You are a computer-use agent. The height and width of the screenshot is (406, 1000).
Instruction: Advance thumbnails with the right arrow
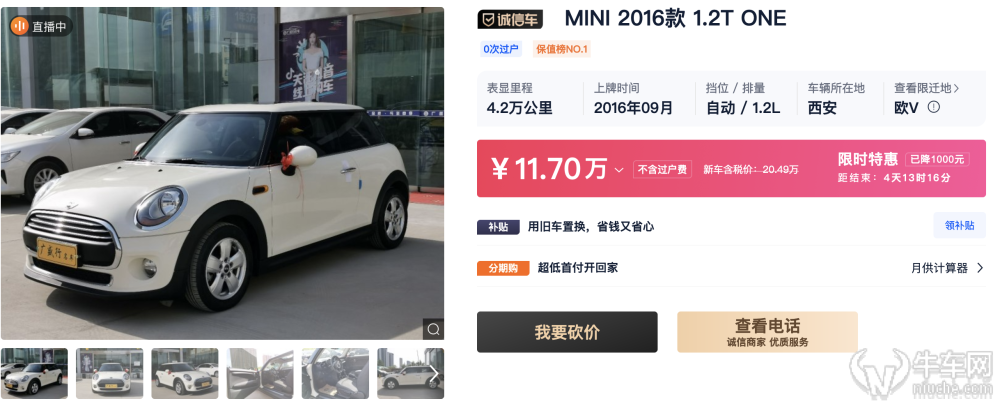click(434, 373)
